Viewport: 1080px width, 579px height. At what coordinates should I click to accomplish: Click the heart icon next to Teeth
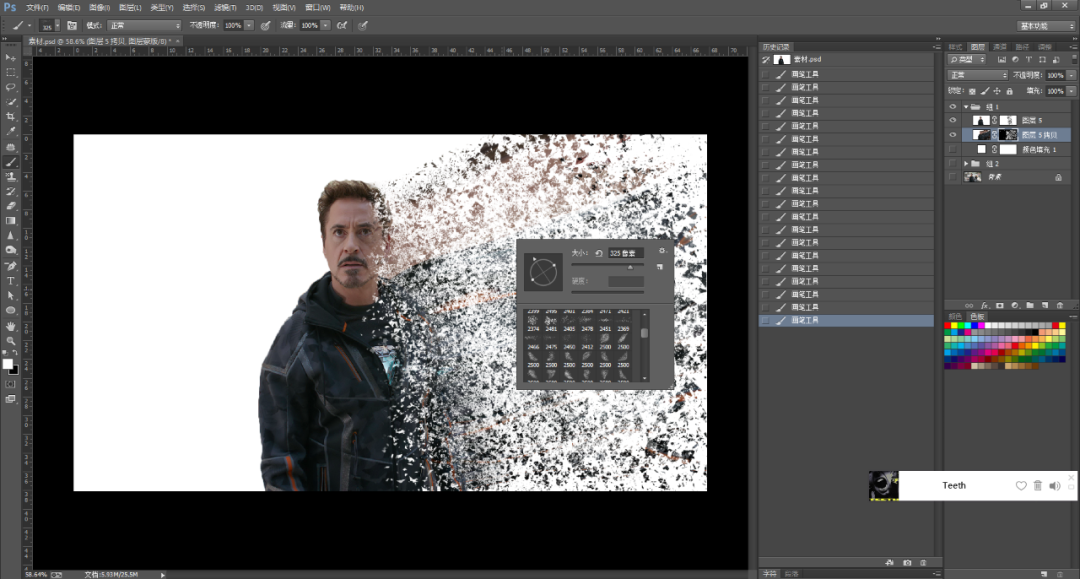pyautogui.click(x=1021, y=485)
